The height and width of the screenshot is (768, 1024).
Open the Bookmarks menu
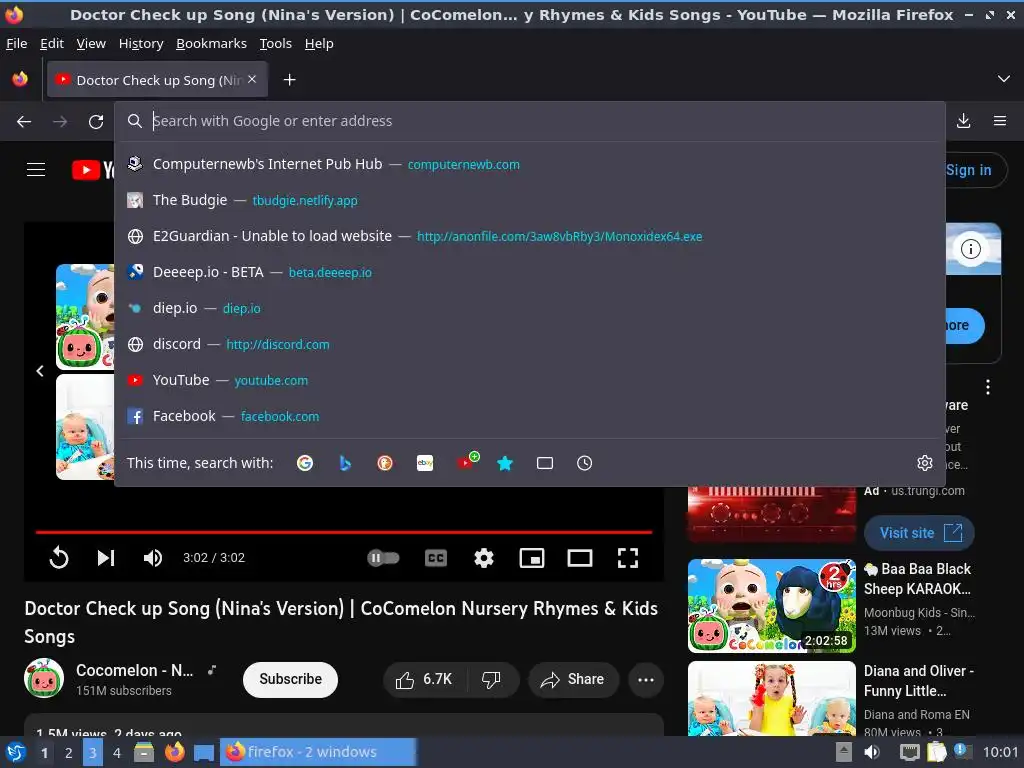(x=212, y=44)
